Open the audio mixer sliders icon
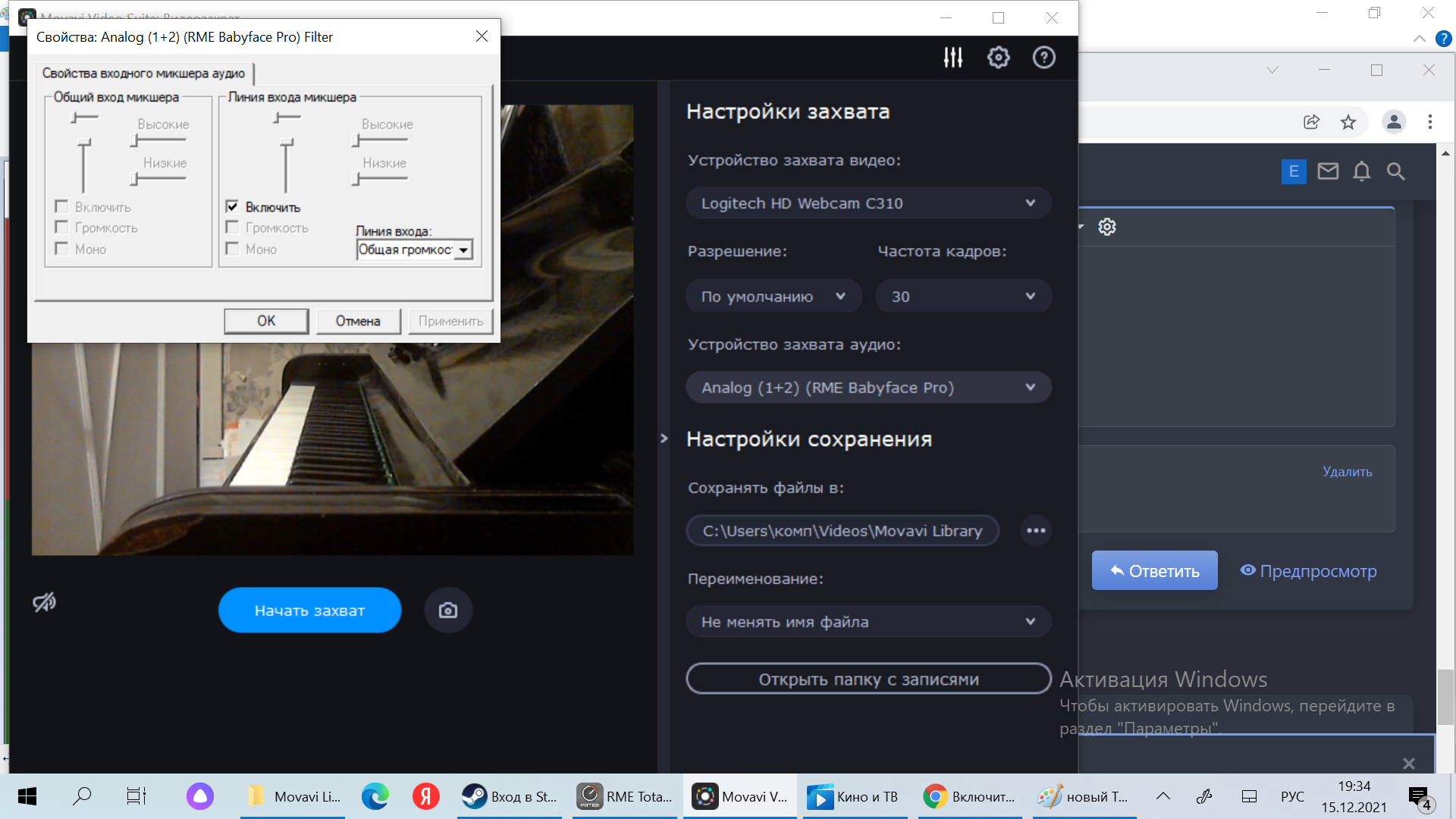The image size is (1456, 819). pos(952,58)
